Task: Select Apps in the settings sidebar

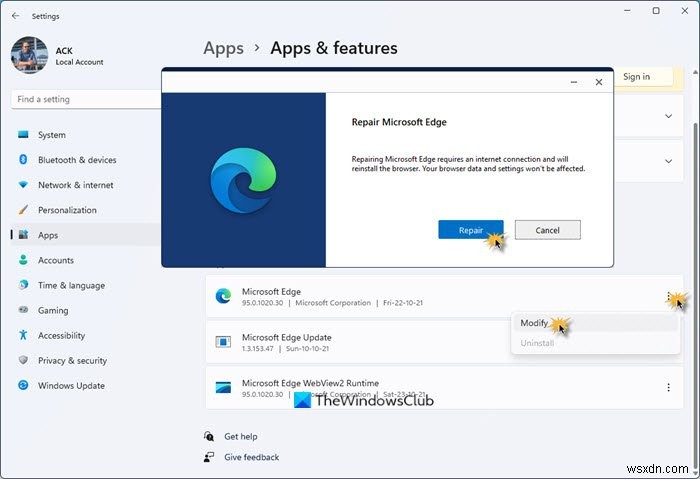Action: pos(85,235)
